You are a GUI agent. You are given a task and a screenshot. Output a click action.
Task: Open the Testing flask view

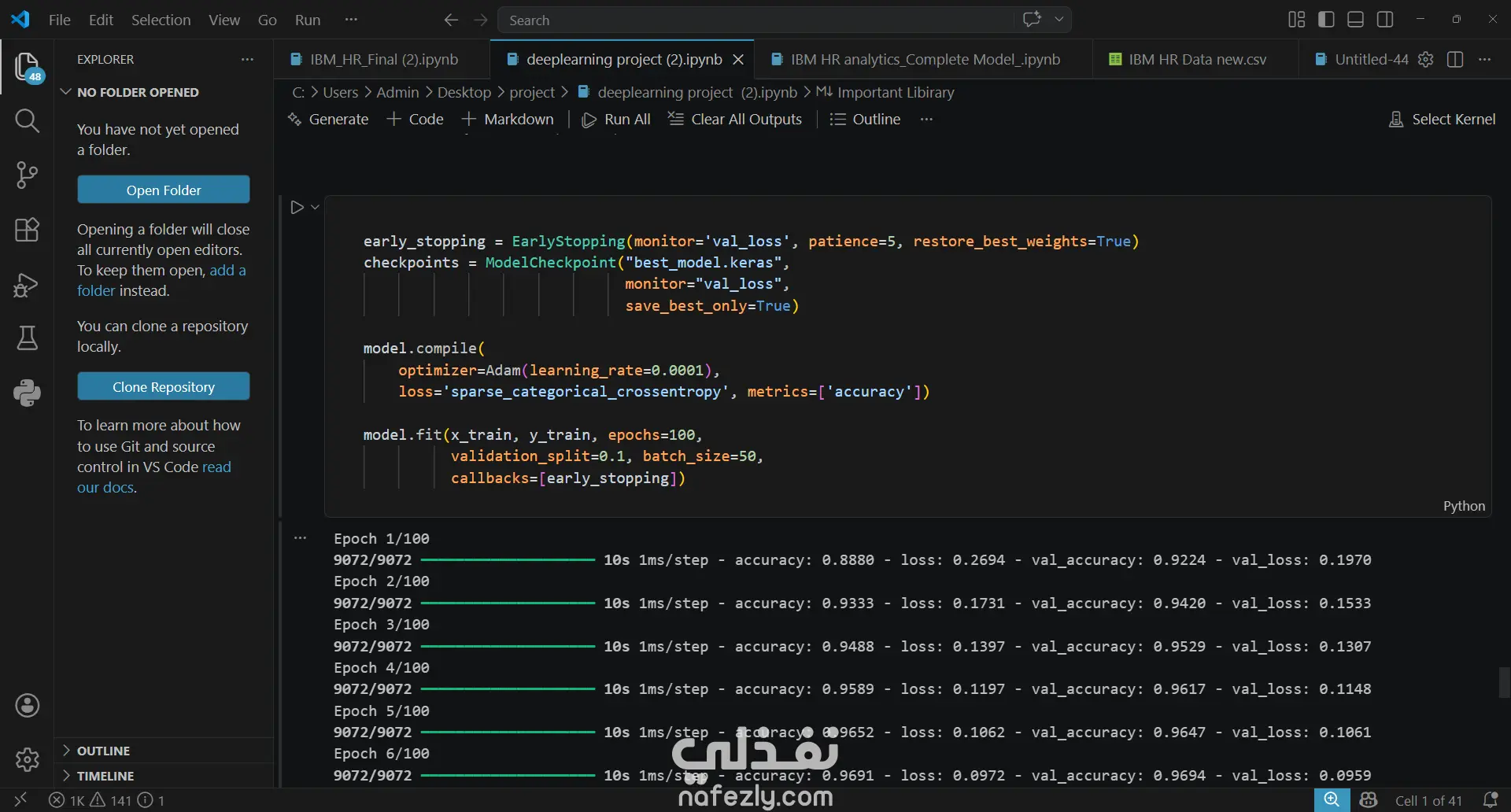pos(28,338)
